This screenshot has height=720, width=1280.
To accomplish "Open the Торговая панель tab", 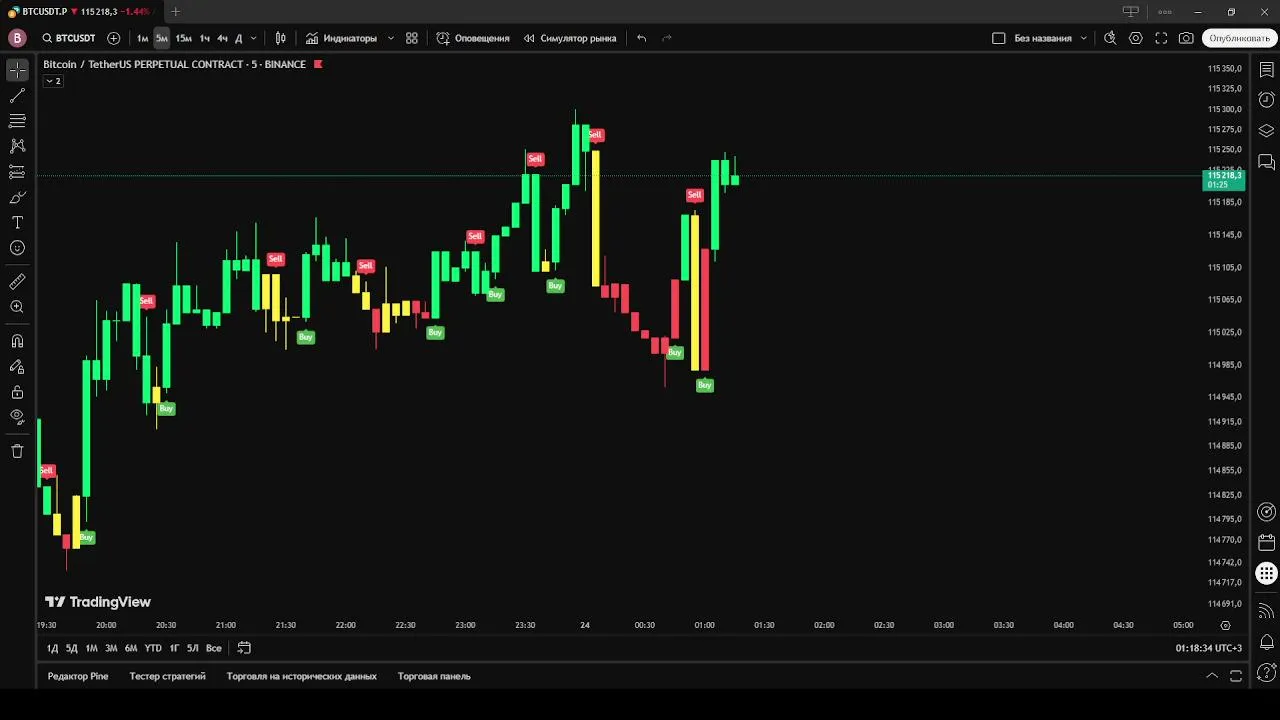I will 434,676.
